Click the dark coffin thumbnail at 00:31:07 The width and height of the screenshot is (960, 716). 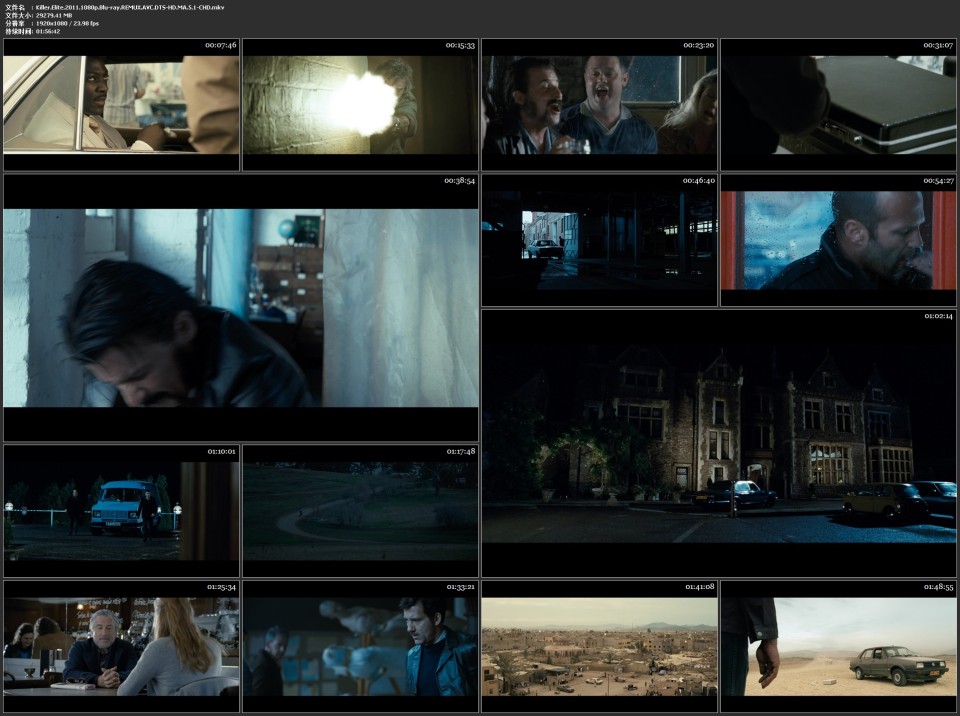click(837, 105)
